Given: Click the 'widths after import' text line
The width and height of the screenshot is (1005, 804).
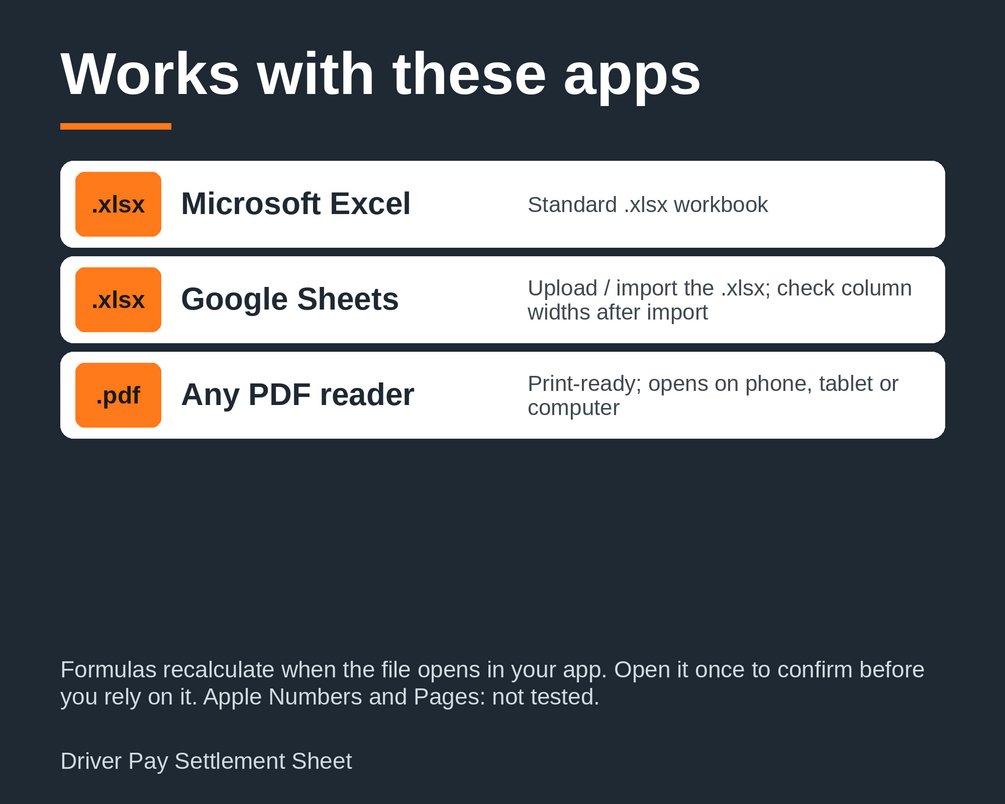Looking at the screenshot, I should (617, 312).
